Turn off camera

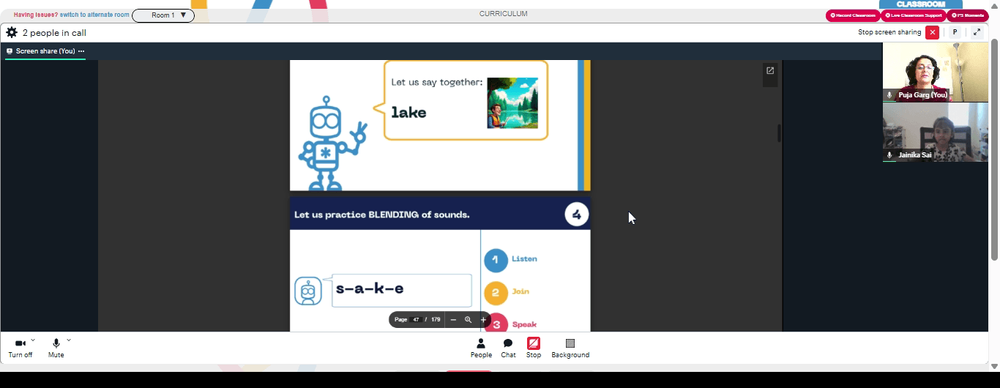click(x=20, y=348)
